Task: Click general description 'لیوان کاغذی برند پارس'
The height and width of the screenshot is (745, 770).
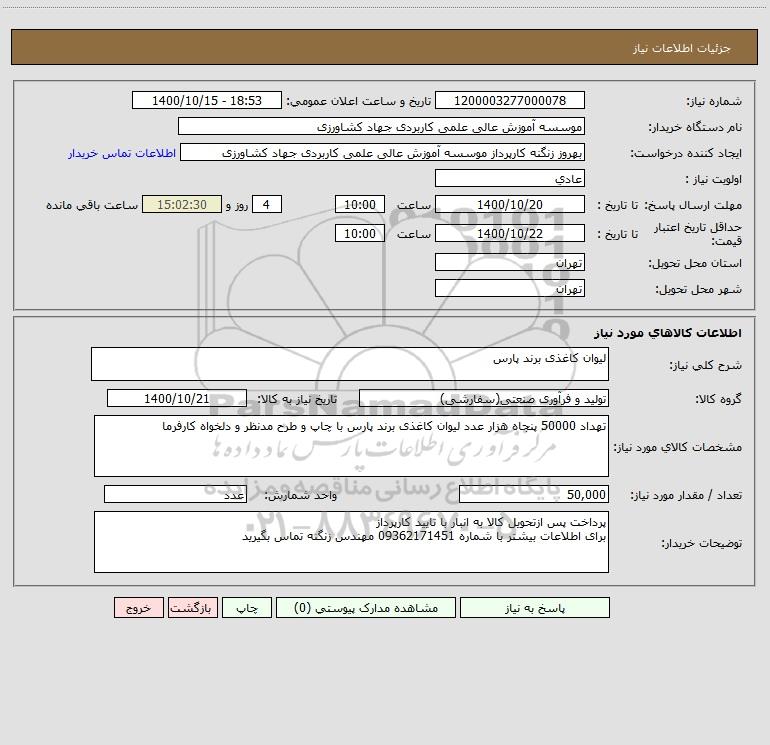Action: pos(350,364)
